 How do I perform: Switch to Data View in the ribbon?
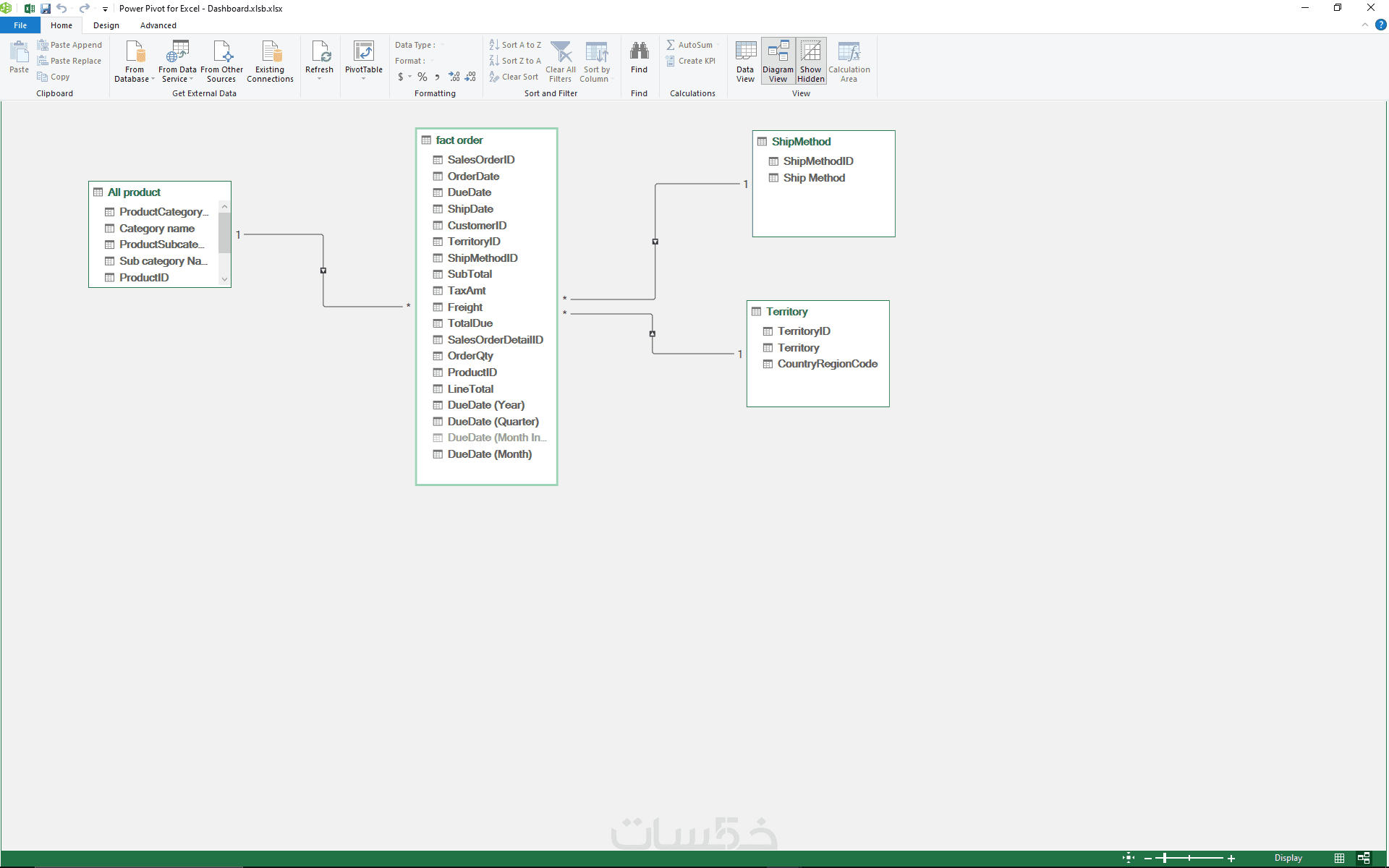(x=745, y=61)
